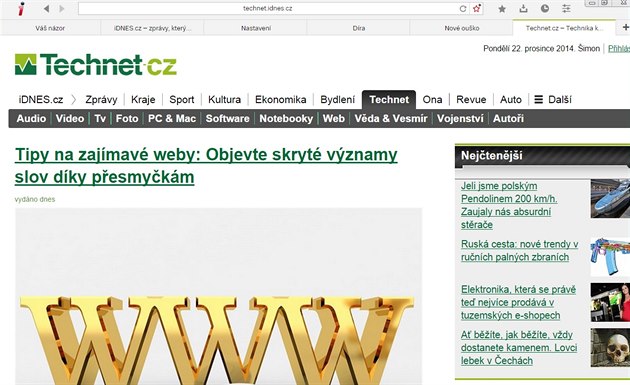Open "Jeli jsme polským Pendolinem" article link
This screenshot has height=385, width=630.
point(509,205)
